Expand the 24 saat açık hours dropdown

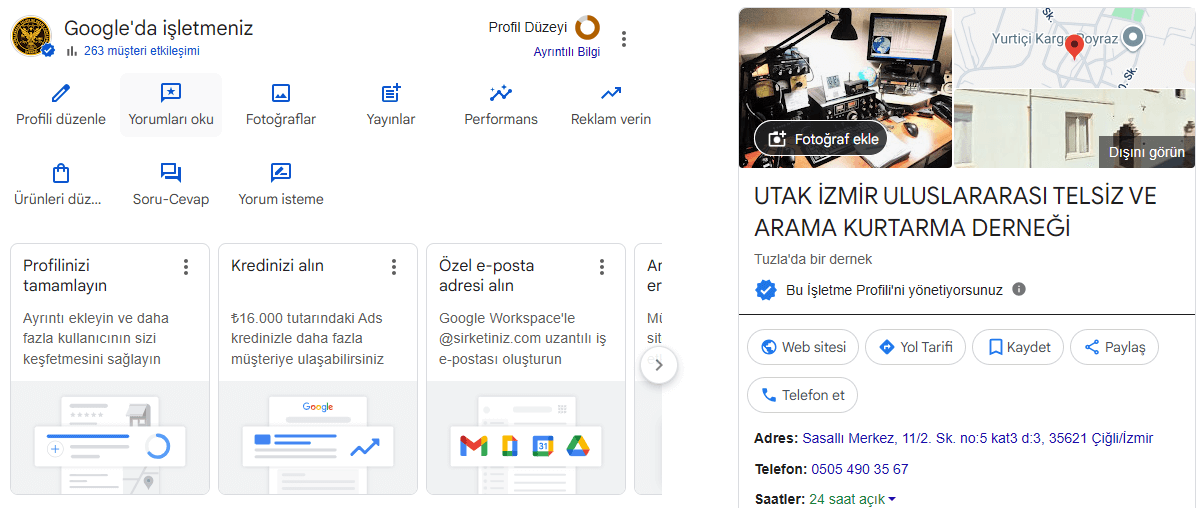tap(891, 500)
